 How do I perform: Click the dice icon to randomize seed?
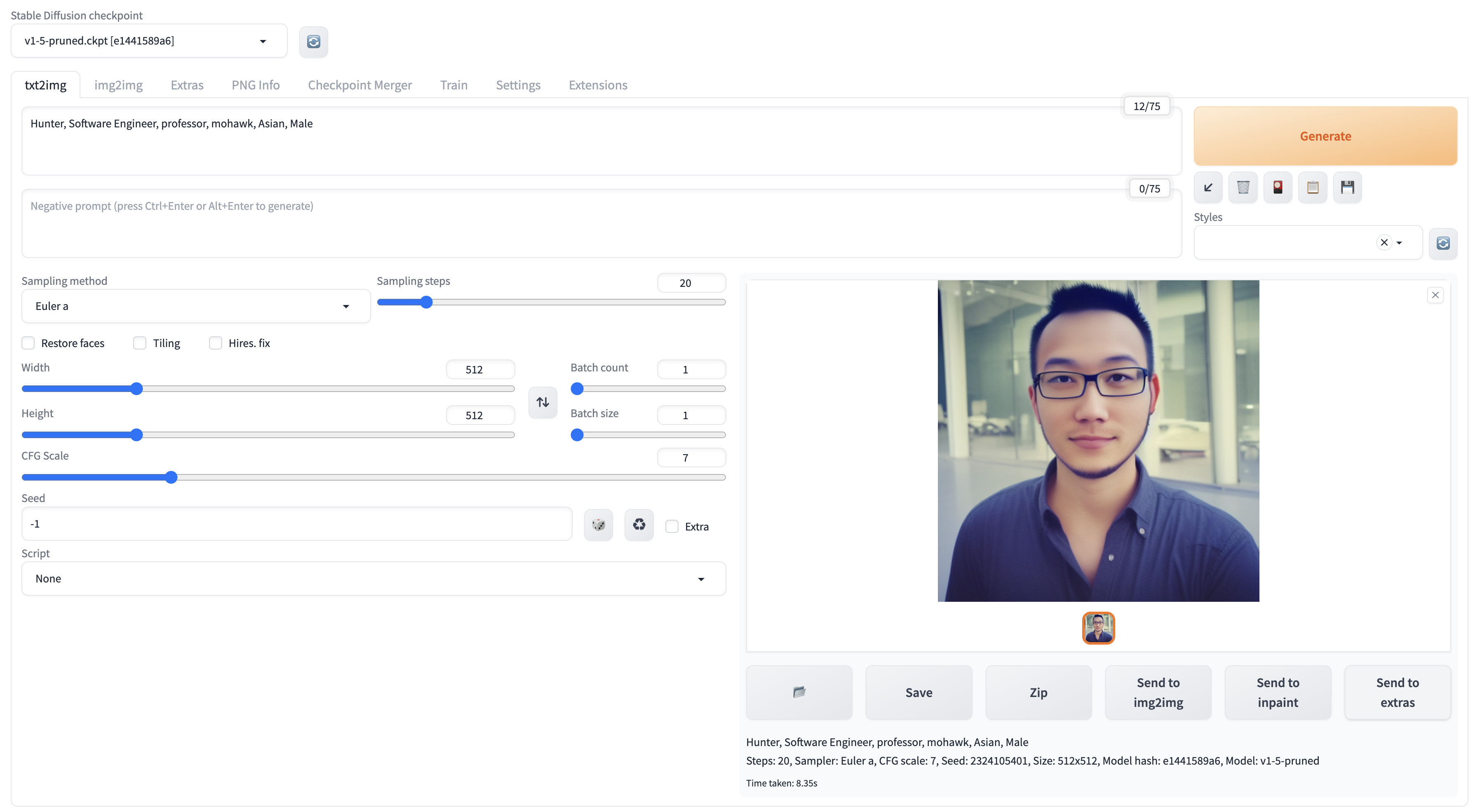(598, 524)
